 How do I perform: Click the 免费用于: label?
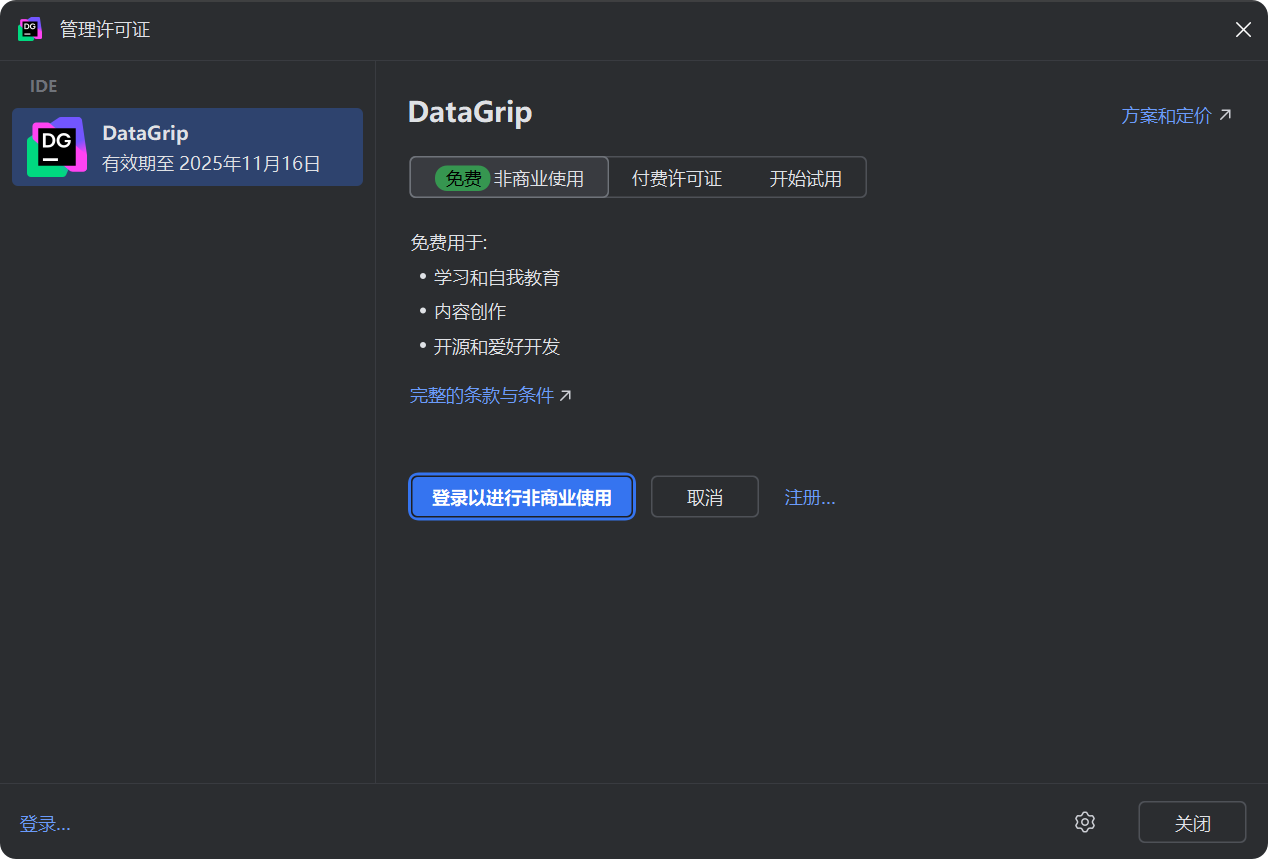click(x=449, y=243)
